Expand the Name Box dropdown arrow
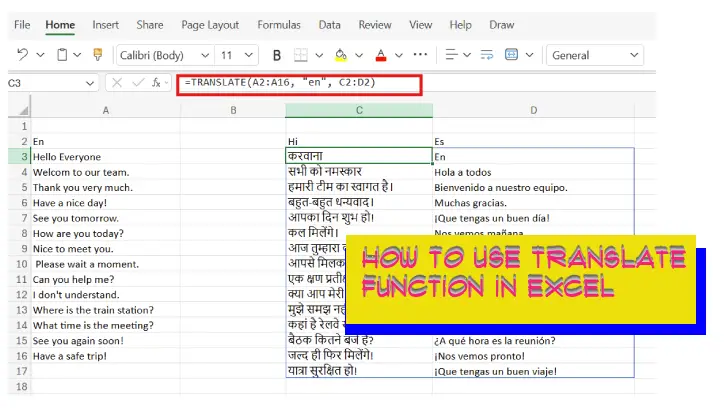725x408 pixels. (90, 84)
